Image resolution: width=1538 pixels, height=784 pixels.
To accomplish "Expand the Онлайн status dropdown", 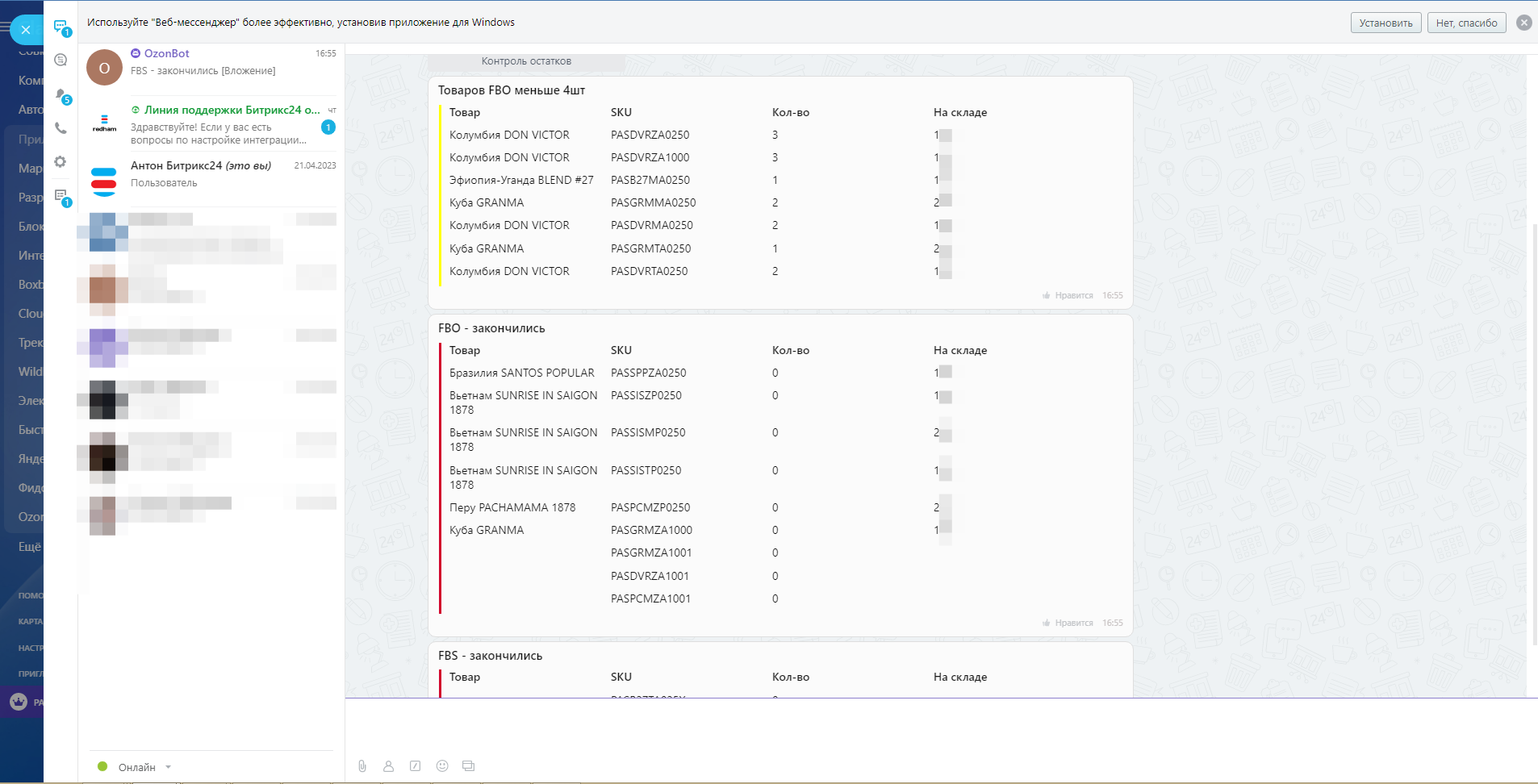I will [168, 767].
